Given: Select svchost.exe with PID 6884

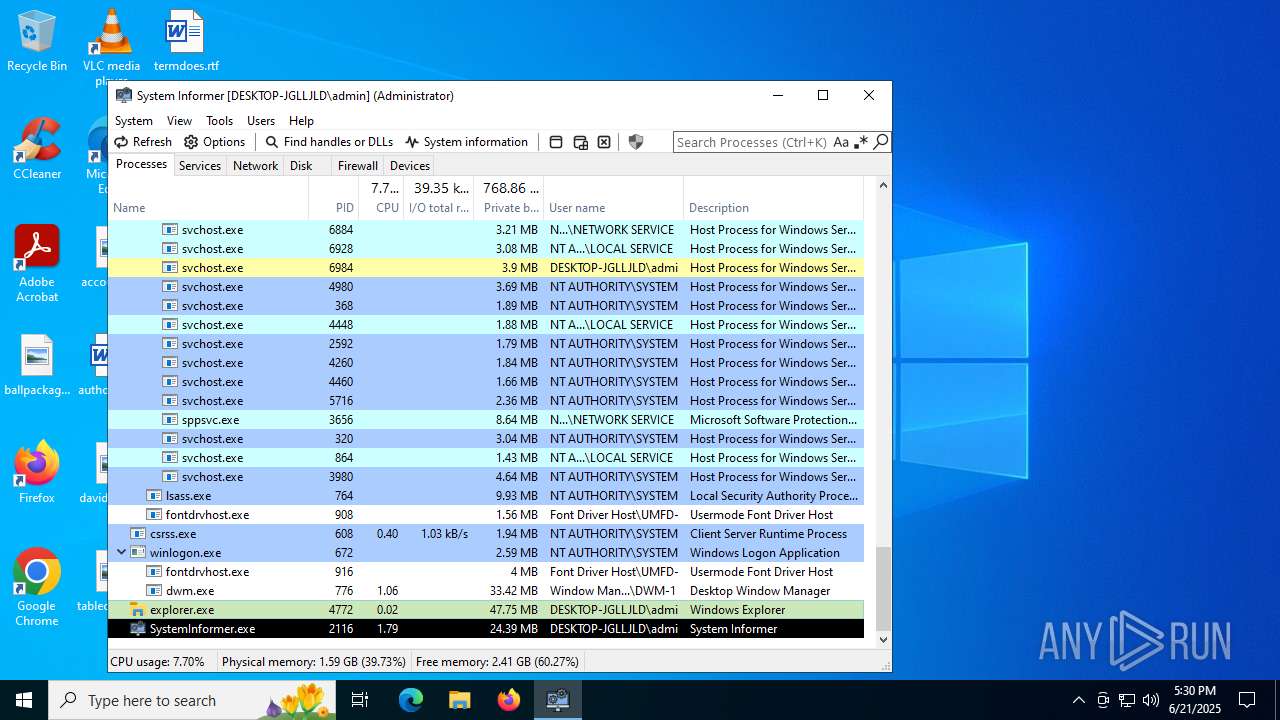Looking at the screenshot, I should pyautogui.click(x=486, y=230).
